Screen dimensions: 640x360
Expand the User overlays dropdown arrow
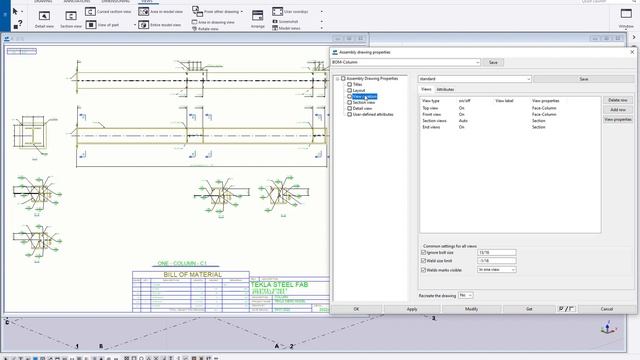322,11
